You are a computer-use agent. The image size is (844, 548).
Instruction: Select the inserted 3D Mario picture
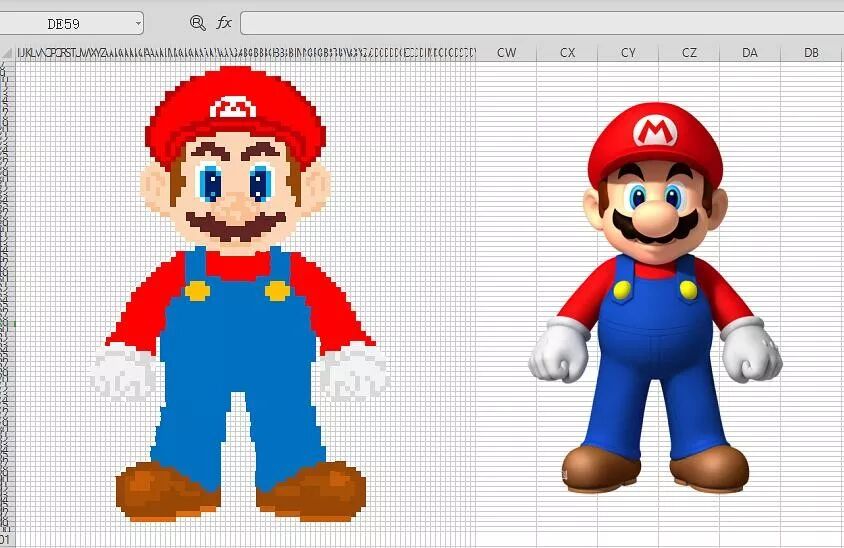(655, 298)
